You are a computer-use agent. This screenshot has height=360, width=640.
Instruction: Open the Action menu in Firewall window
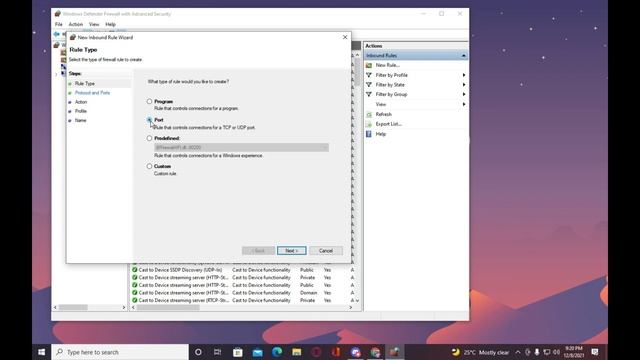[76, 24]
